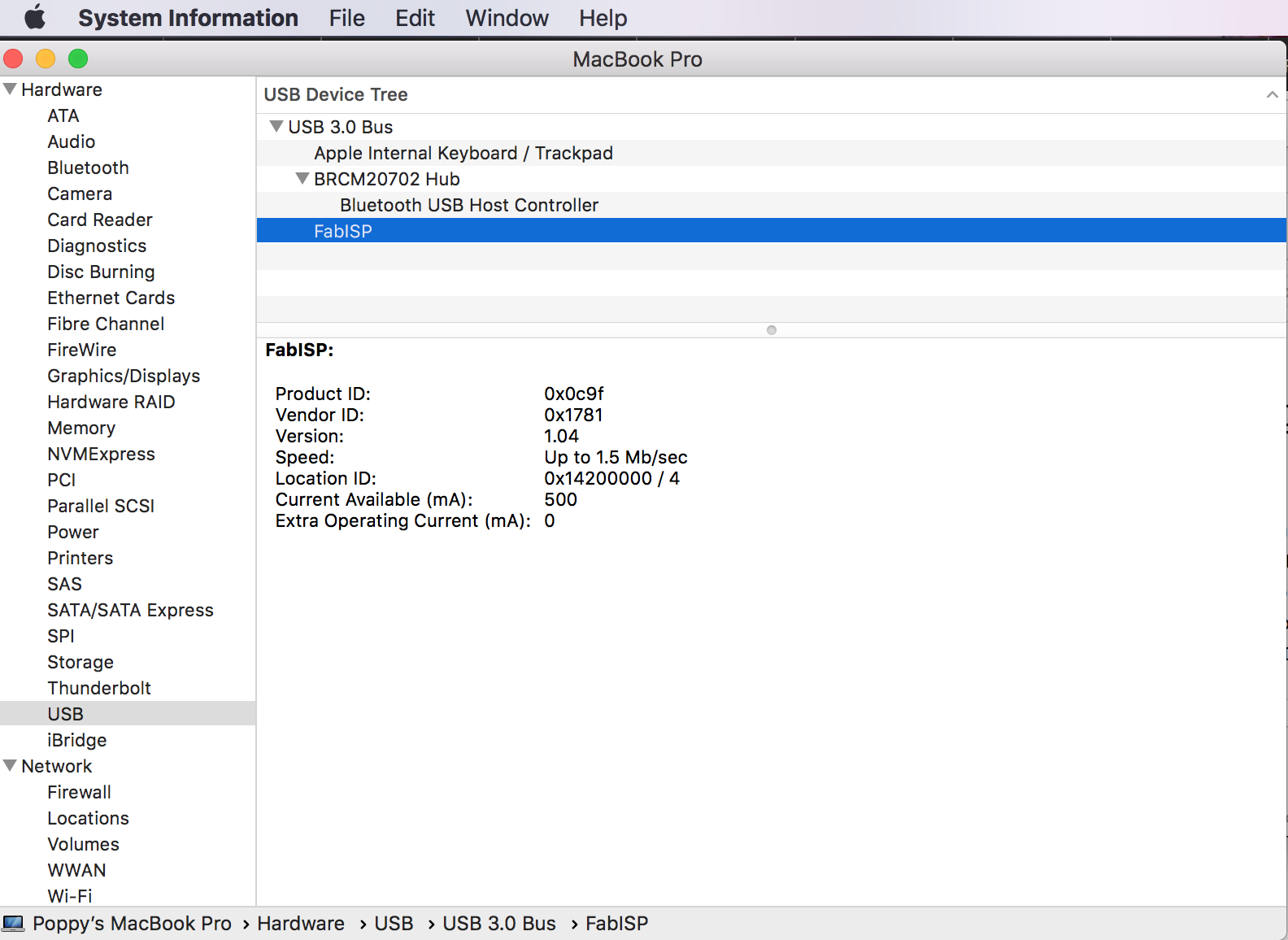This screenshot has width=1288, height=940.
Task: Click the Speed value Up to 1.5 Mb/sec
Action: (x=616, y=457)
